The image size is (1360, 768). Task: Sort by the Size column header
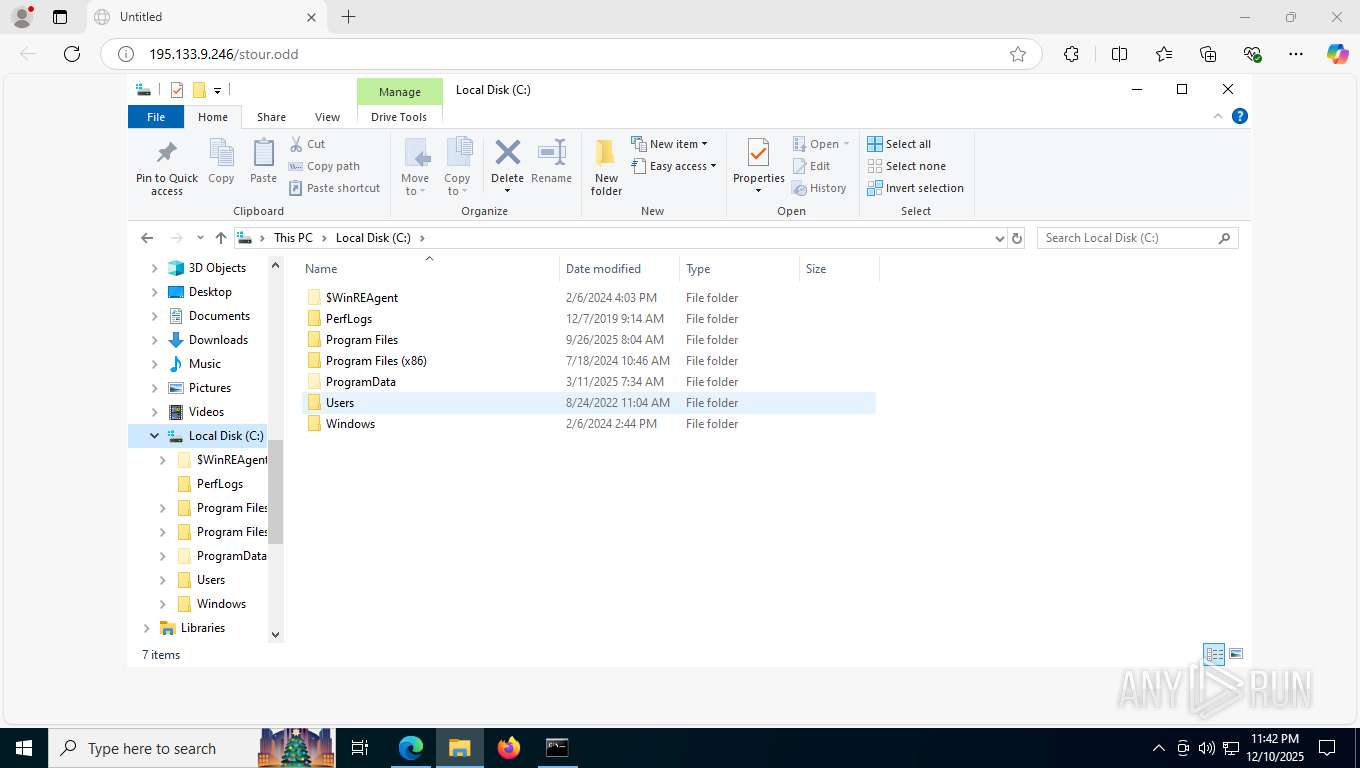pyautogui.click(x=839, y=269)
